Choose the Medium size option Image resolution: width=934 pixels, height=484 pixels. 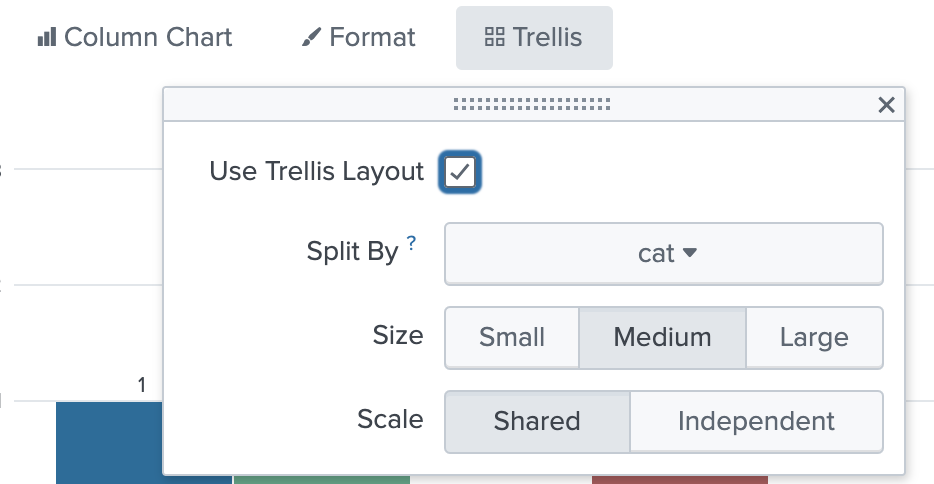662,338
